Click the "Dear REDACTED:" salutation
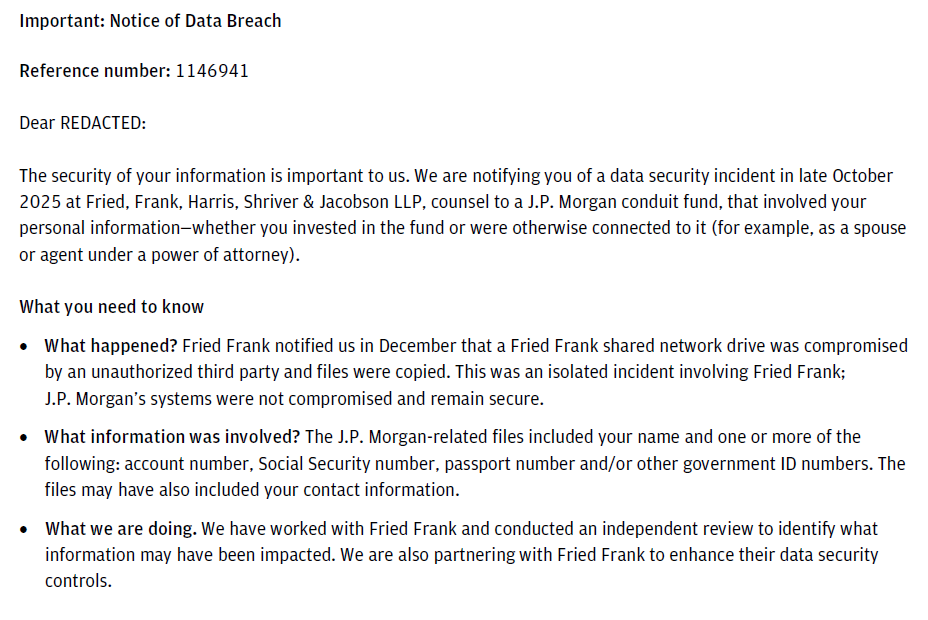928x620 pixels. [x=83, y=123]
